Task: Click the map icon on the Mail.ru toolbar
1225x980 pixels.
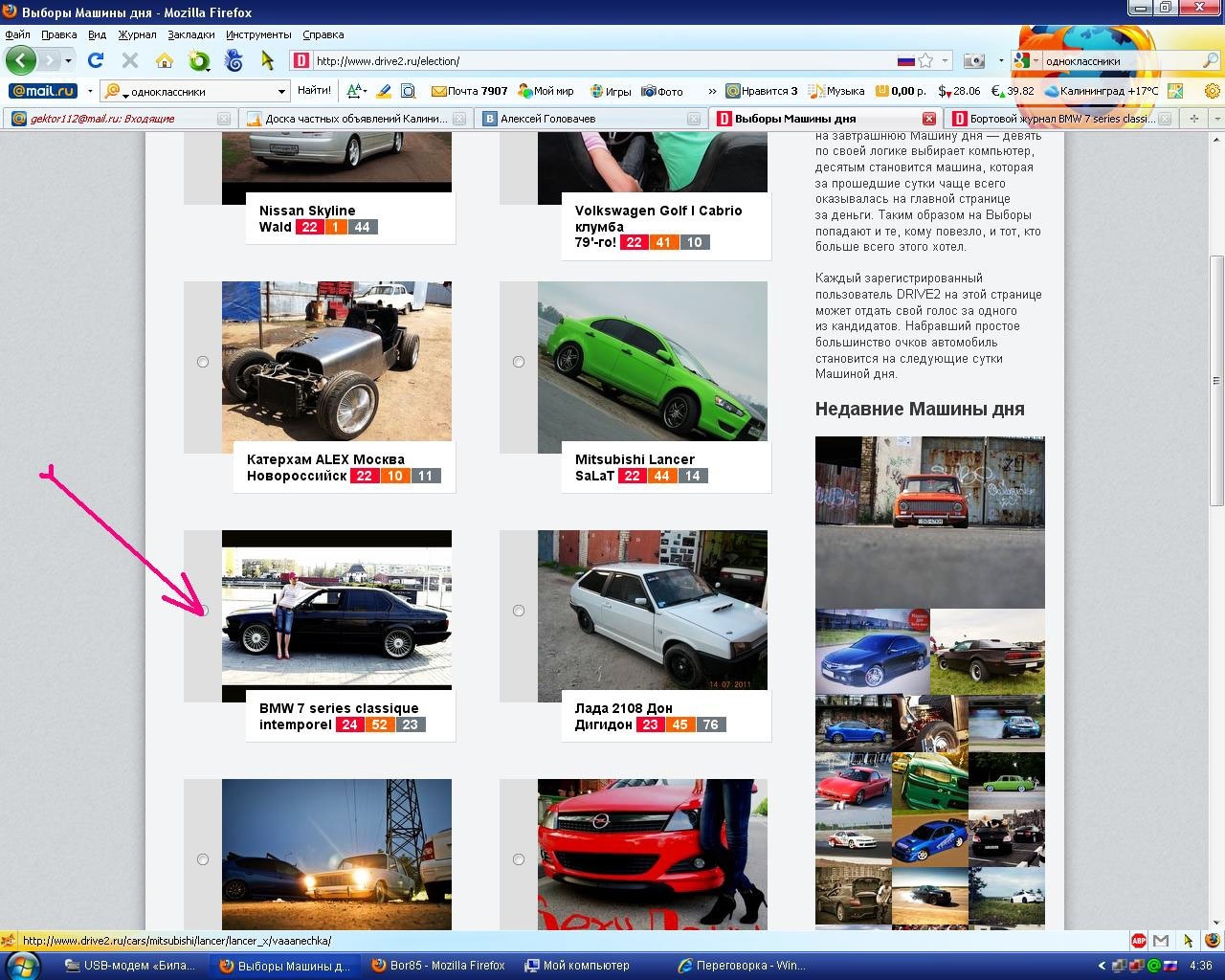Action: tap(1175, 91)
